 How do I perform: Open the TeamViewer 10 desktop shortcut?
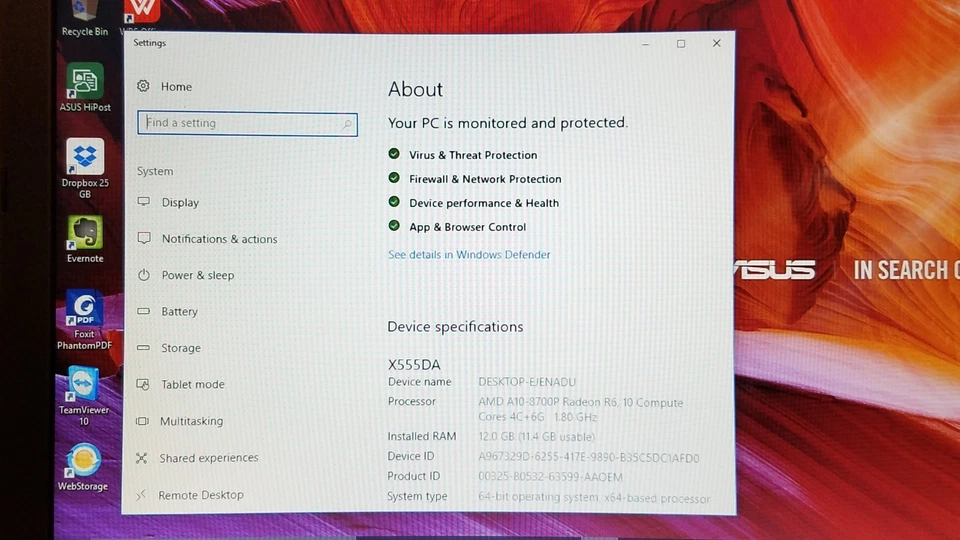point(84,396)
